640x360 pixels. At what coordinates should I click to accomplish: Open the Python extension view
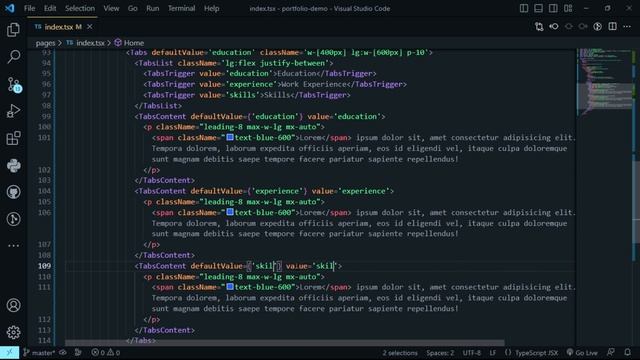(13, 165)
